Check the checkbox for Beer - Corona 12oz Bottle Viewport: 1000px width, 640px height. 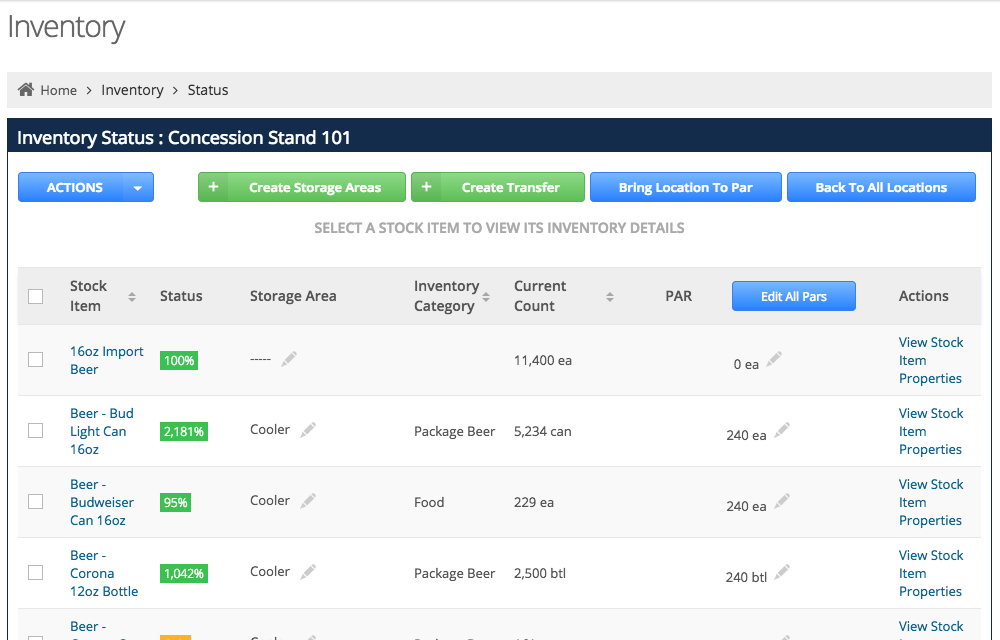pos(36,572)
